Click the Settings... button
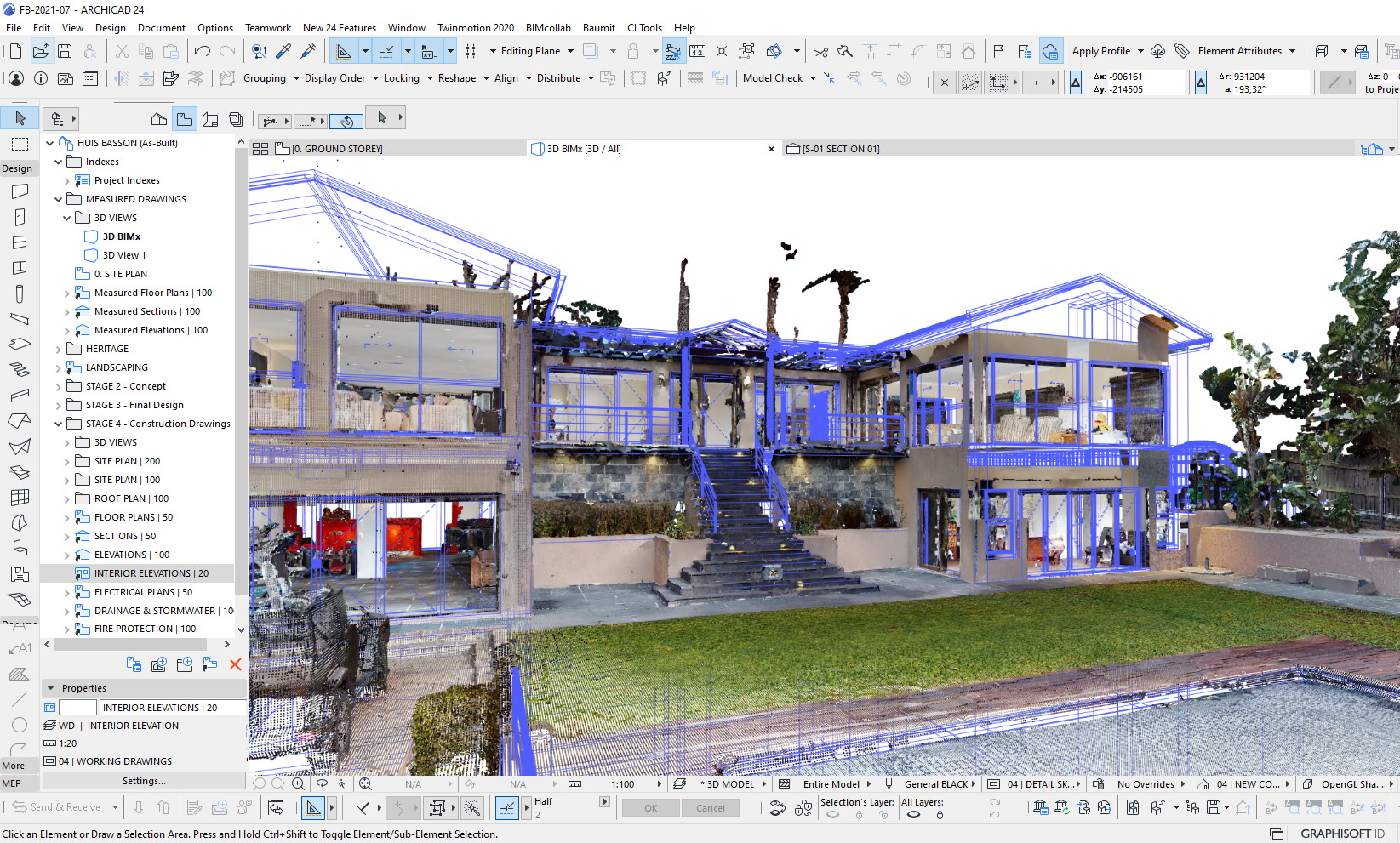Viewport: 1400px width, 843px height. [144, 781]
